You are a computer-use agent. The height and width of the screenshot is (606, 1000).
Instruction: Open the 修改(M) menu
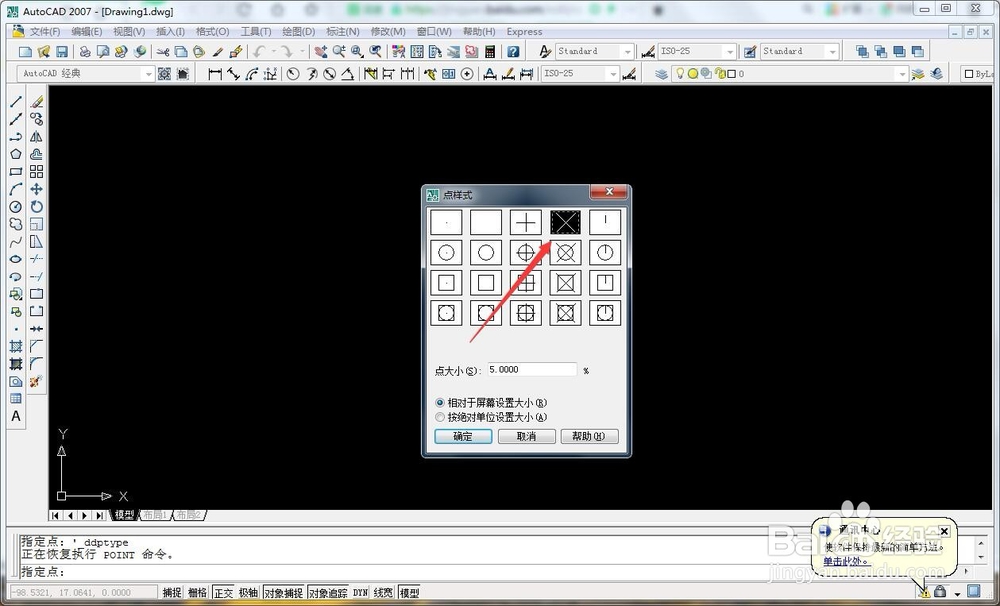click(388, 31)
